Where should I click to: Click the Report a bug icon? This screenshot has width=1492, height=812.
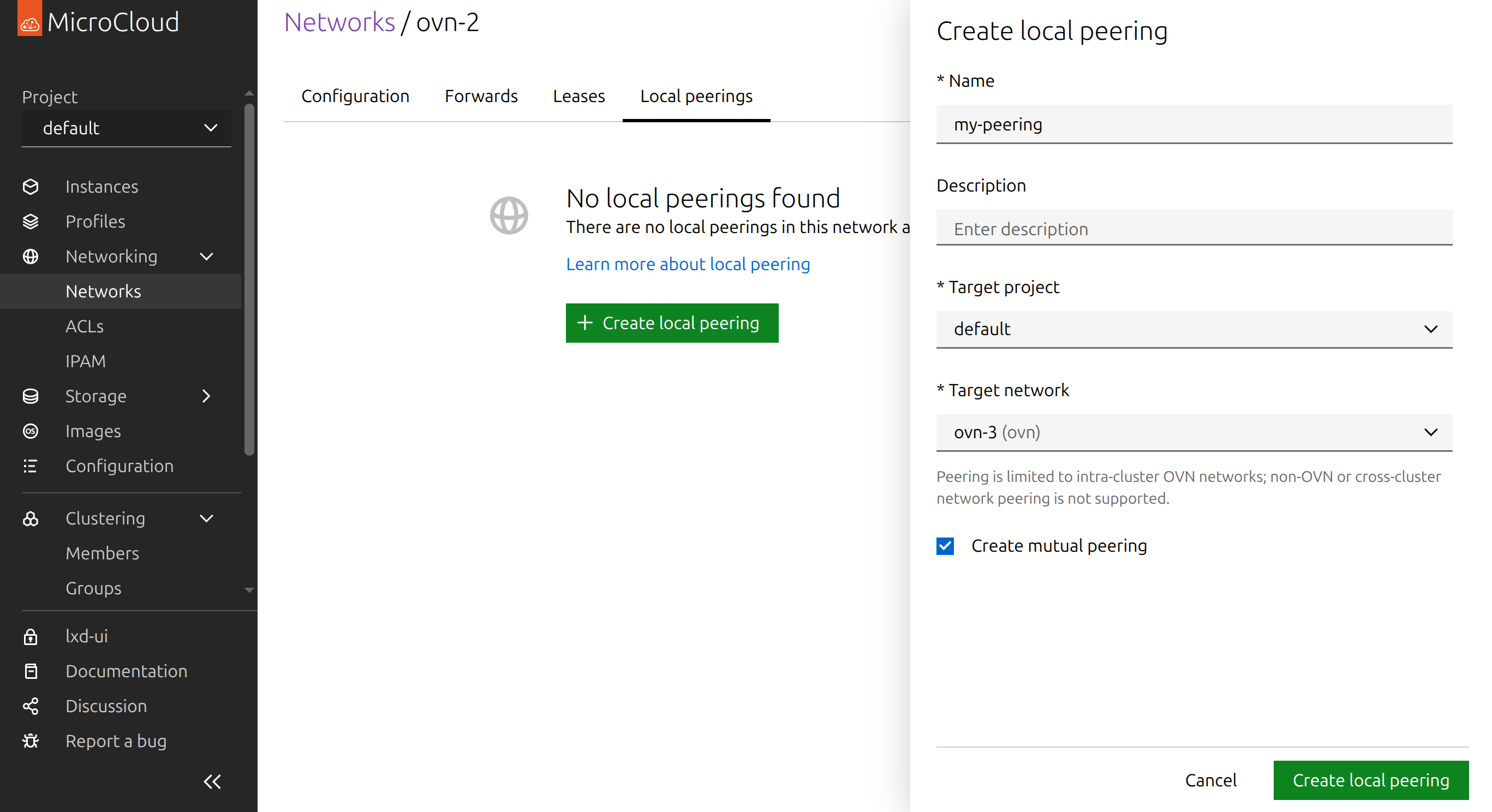[x=31, y=741]
